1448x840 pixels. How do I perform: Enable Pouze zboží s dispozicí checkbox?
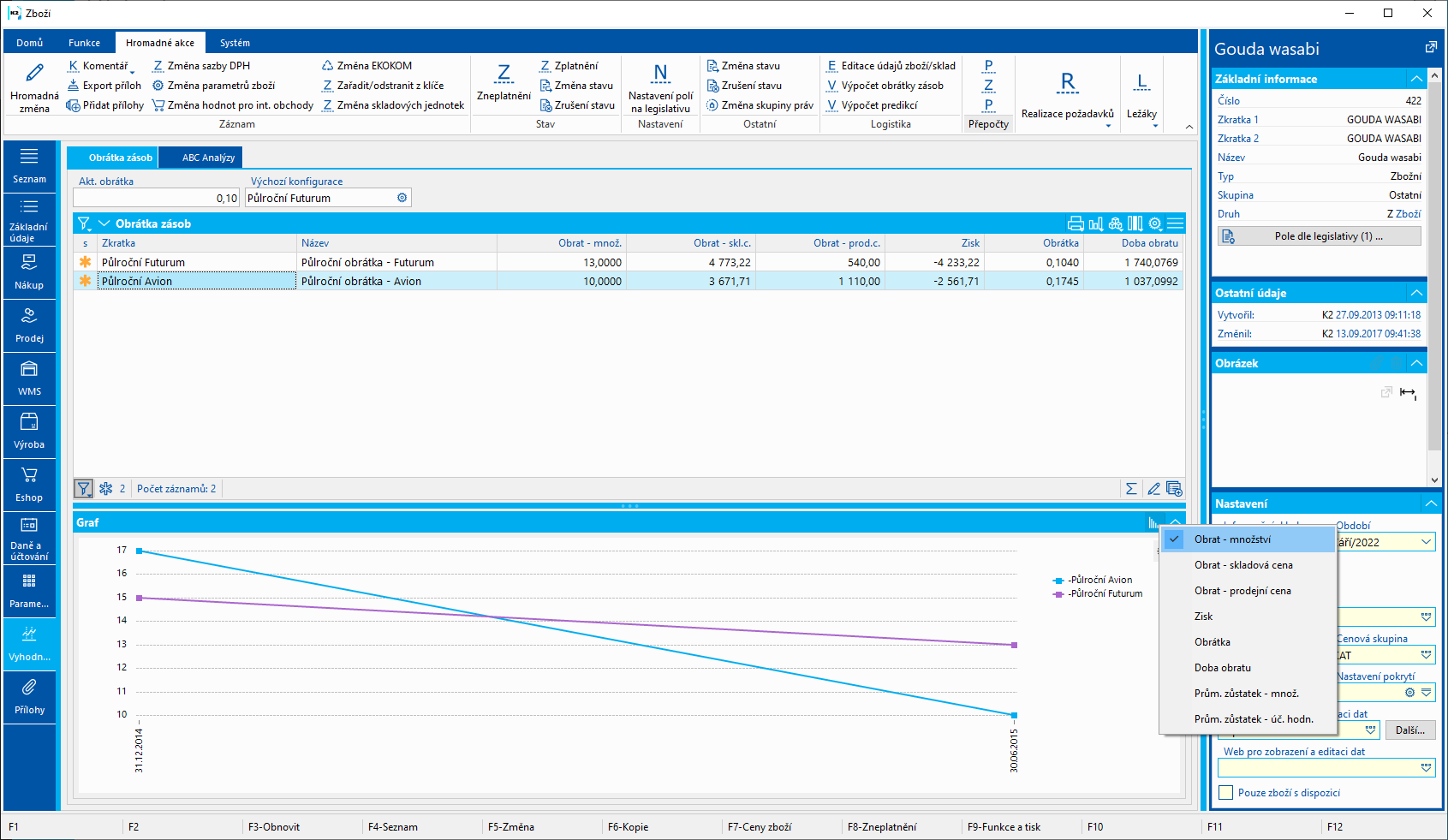tap(1225, 793)
